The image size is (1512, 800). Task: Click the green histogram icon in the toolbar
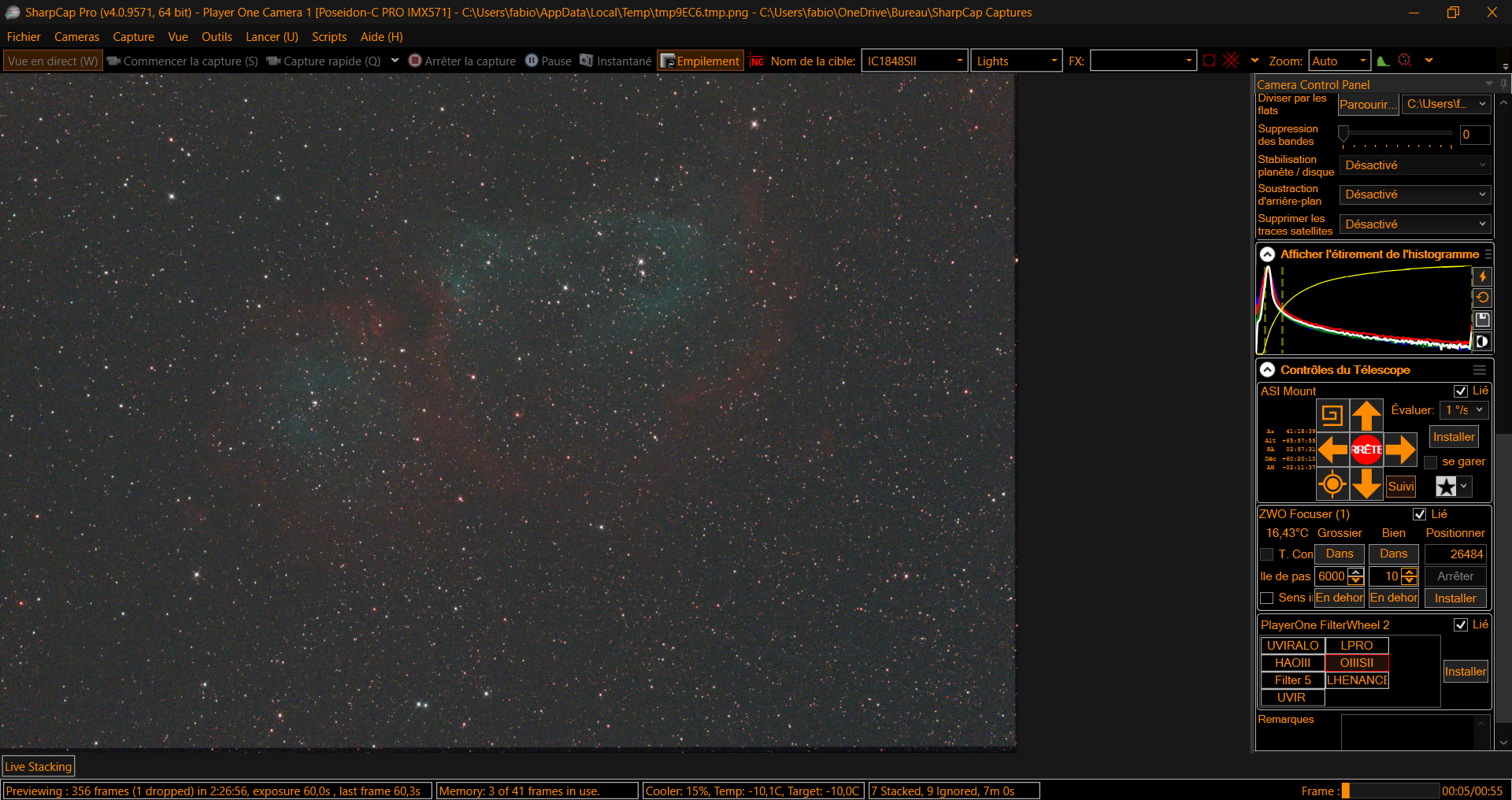(1383, 61)
